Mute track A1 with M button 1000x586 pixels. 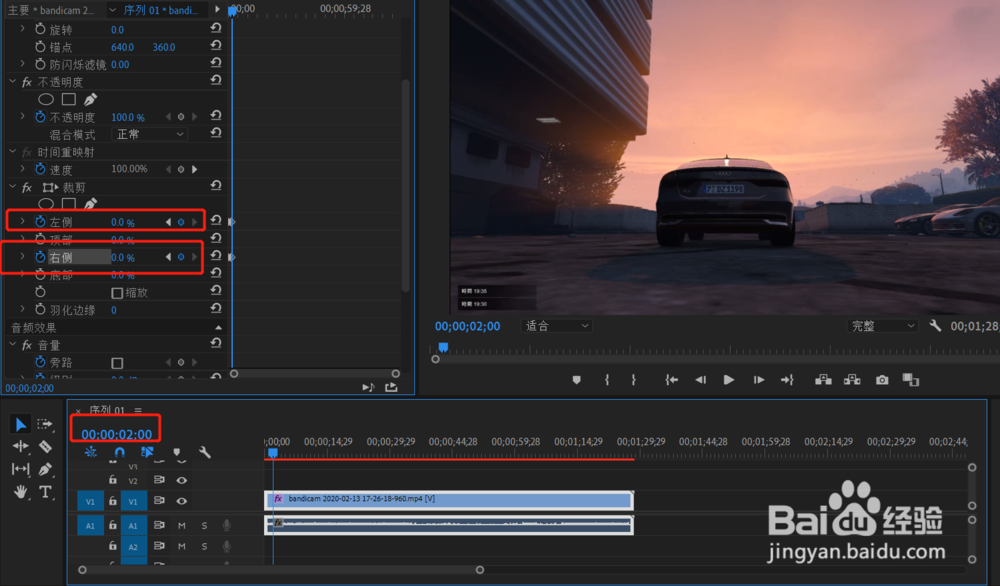[x=182, y=525]
